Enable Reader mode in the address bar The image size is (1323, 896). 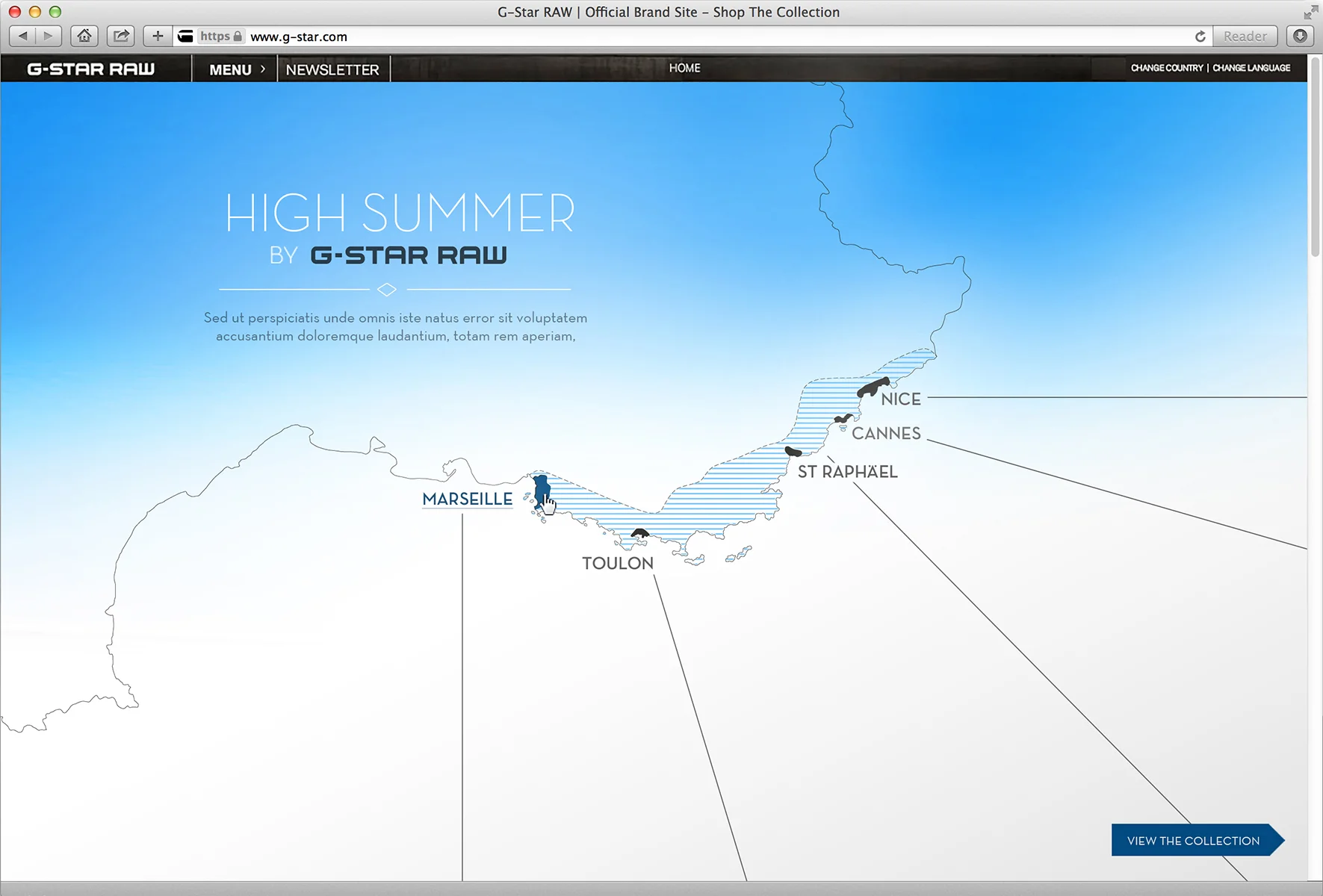point(1245,36)
